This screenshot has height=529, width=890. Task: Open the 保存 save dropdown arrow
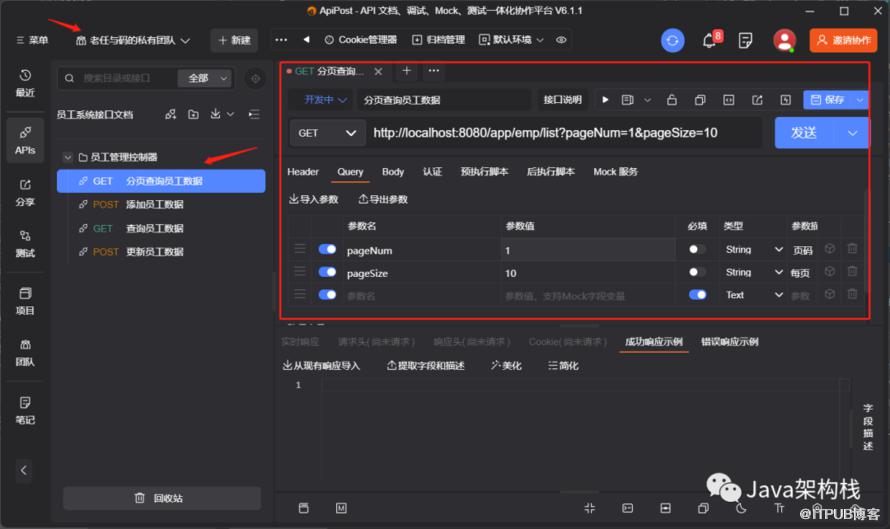coord(860,100)
